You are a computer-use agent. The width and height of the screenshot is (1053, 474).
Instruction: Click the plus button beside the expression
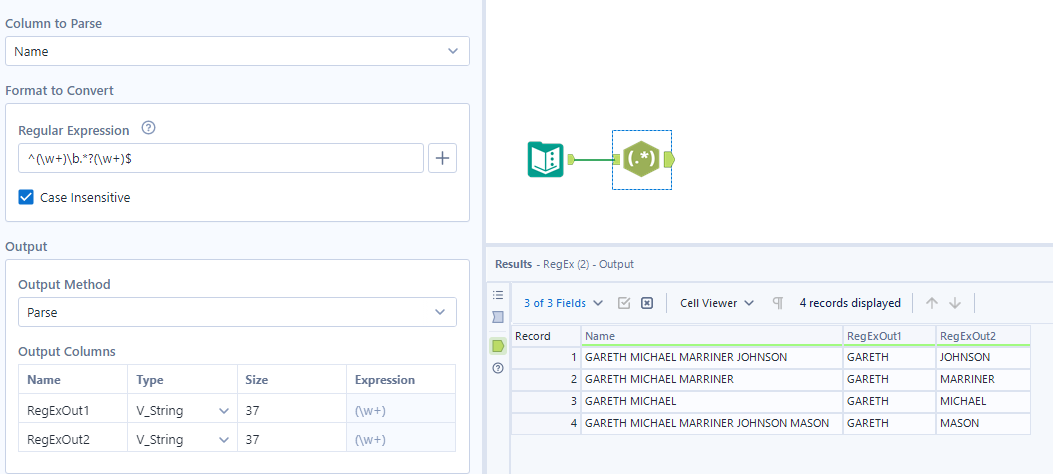pos(442,158)
